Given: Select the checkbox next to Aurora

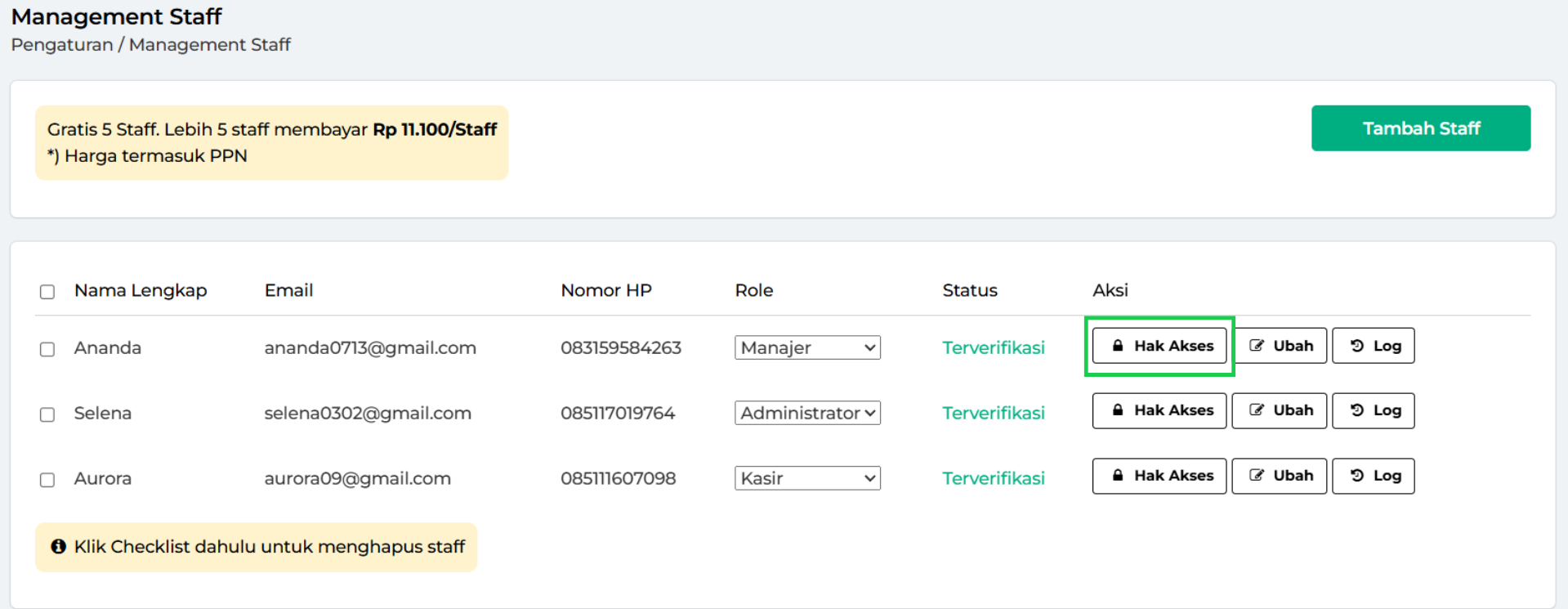Looking at the screenshot, I should tap(47, 480).
